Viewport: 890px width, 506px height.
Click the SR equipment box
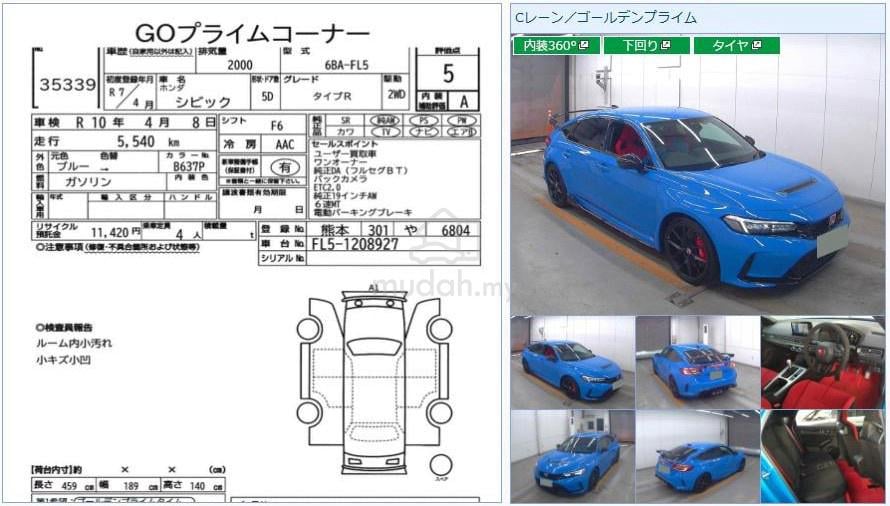[346, 120]
